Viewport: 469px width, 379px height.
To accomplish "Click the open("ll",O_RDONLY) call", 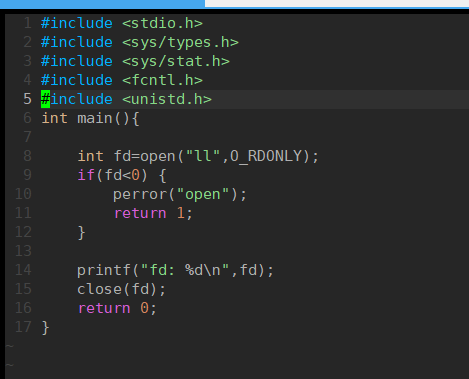I will 225,156.
